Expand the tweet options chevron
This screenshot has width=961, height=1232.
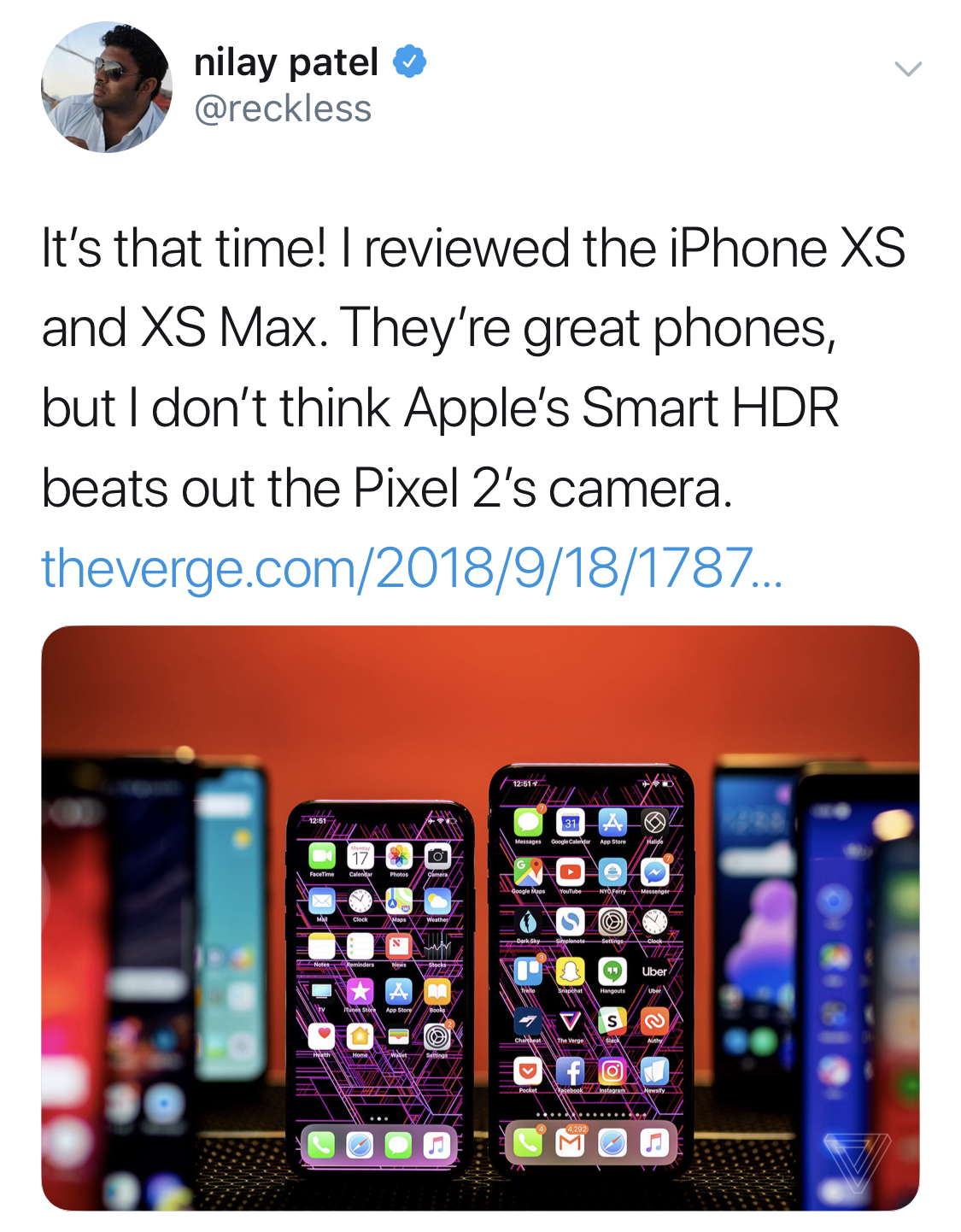(907, 69)
